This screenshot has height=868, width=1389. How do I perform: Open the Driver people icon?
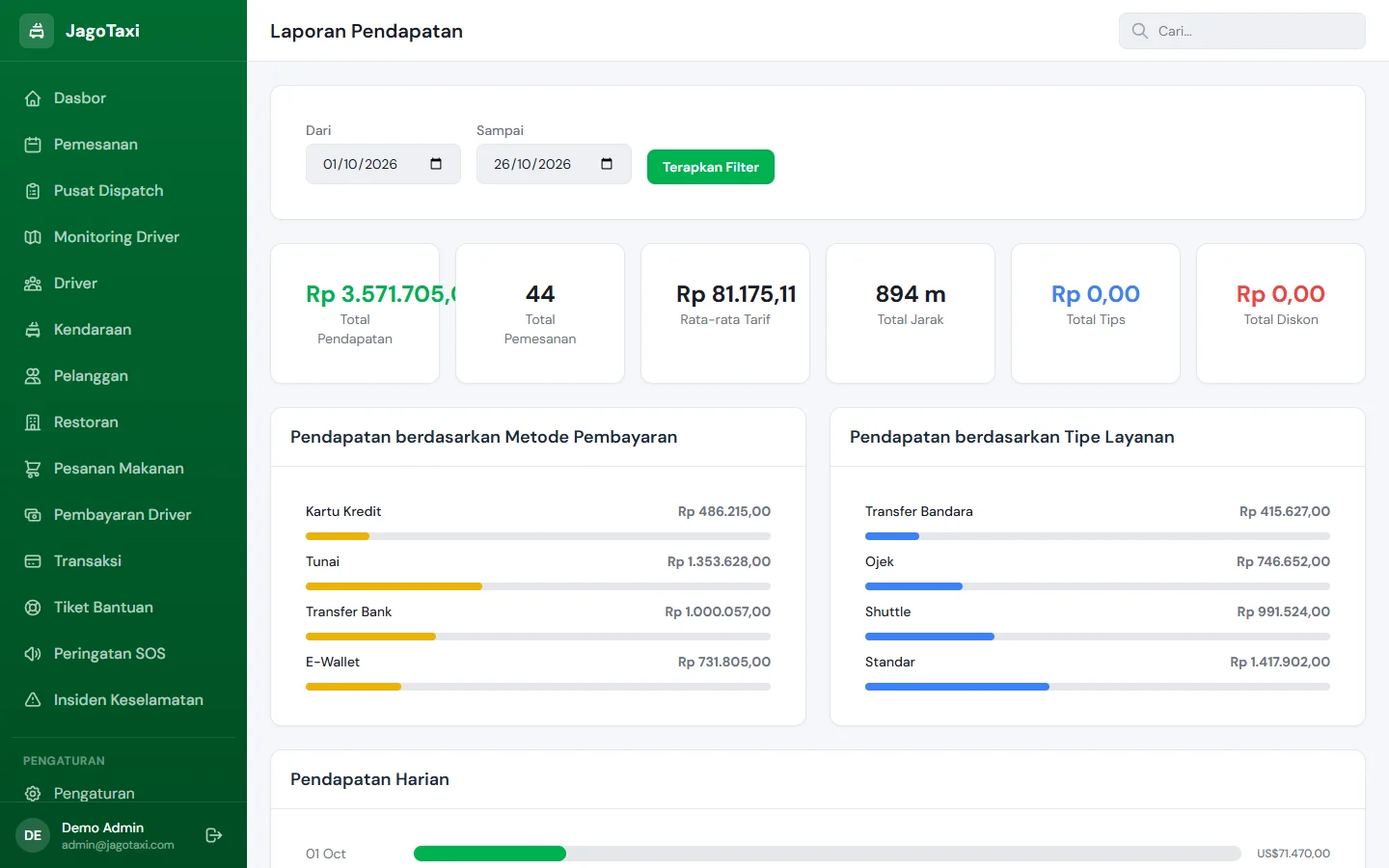pos(33,284)
